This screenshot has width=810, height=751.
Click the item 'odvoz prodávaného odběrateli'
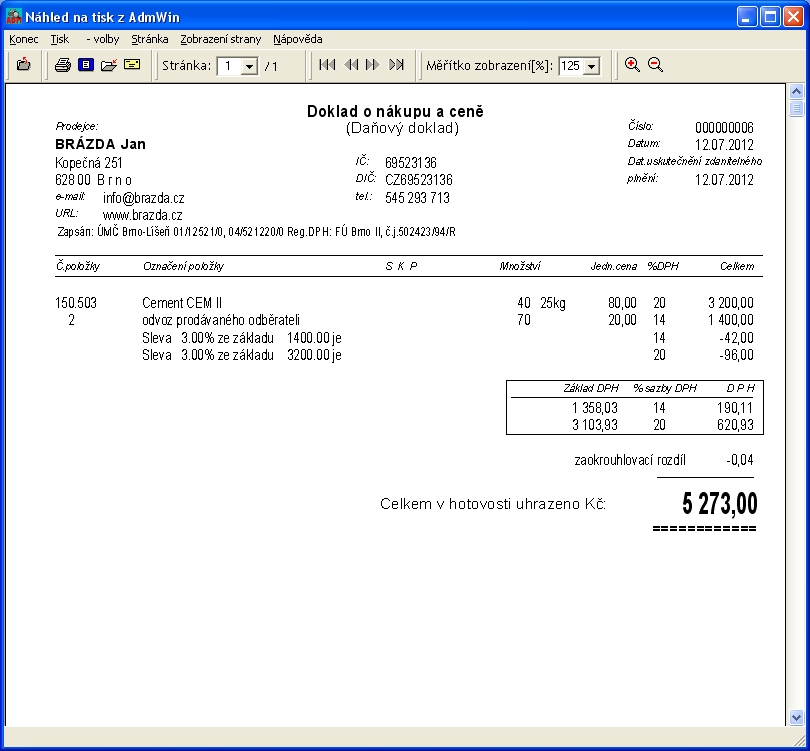coord(221,320)
